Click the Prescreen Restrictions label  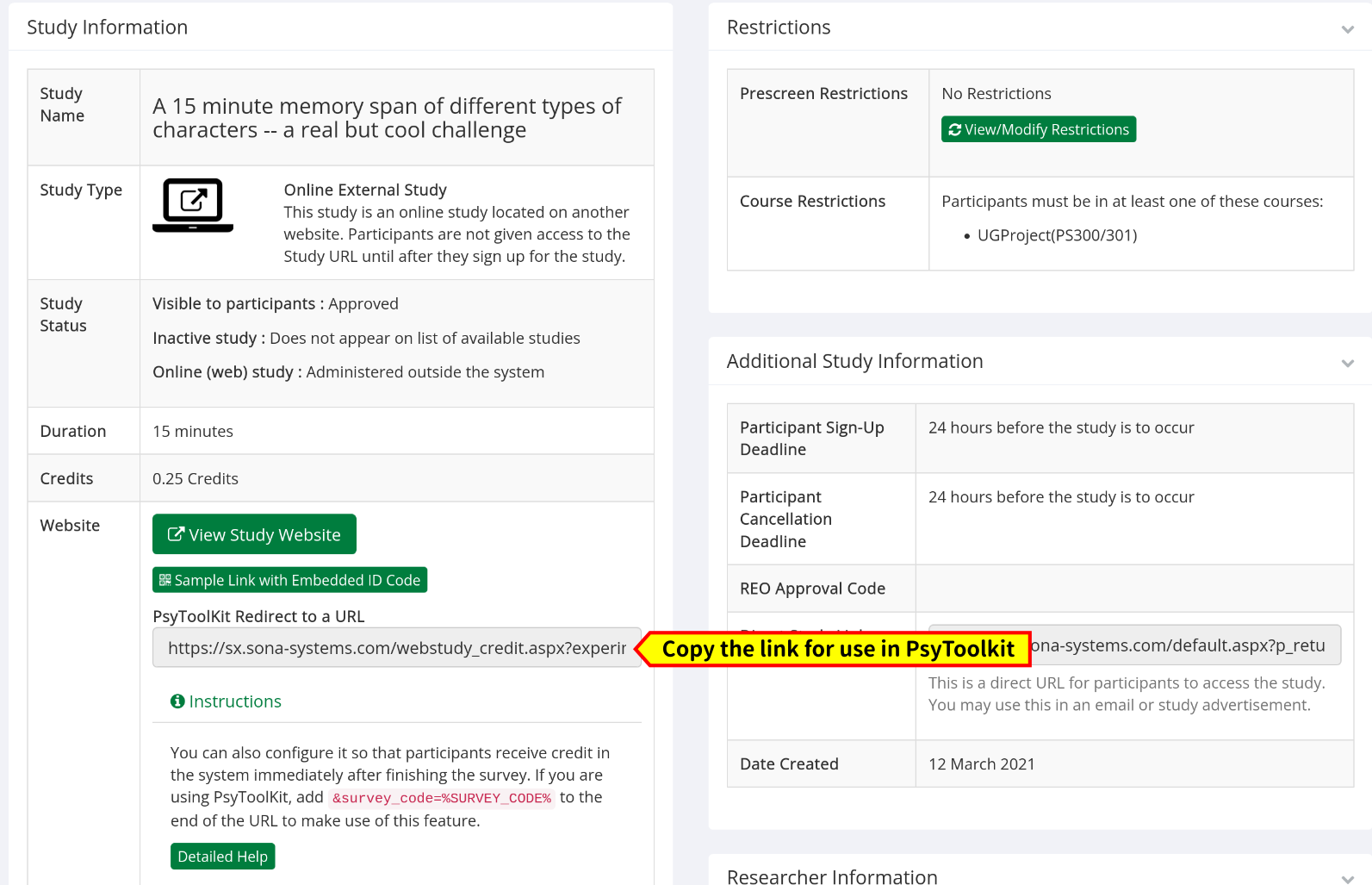823,93
